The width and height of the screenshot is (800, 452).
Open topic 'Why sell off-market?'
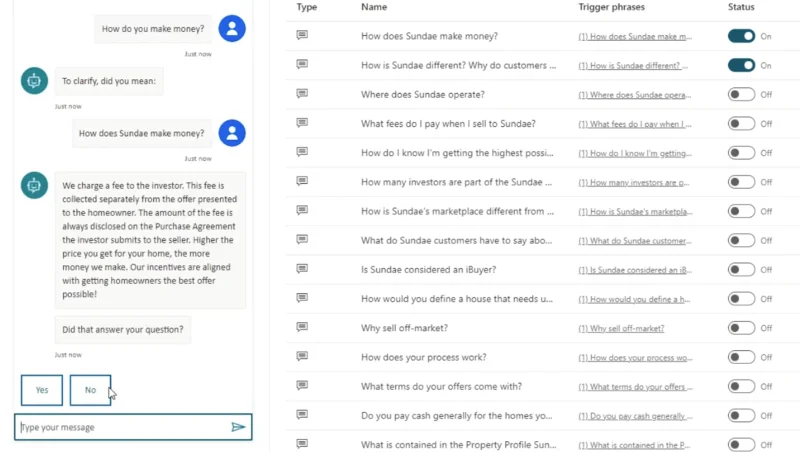click(x=405, y=328)
